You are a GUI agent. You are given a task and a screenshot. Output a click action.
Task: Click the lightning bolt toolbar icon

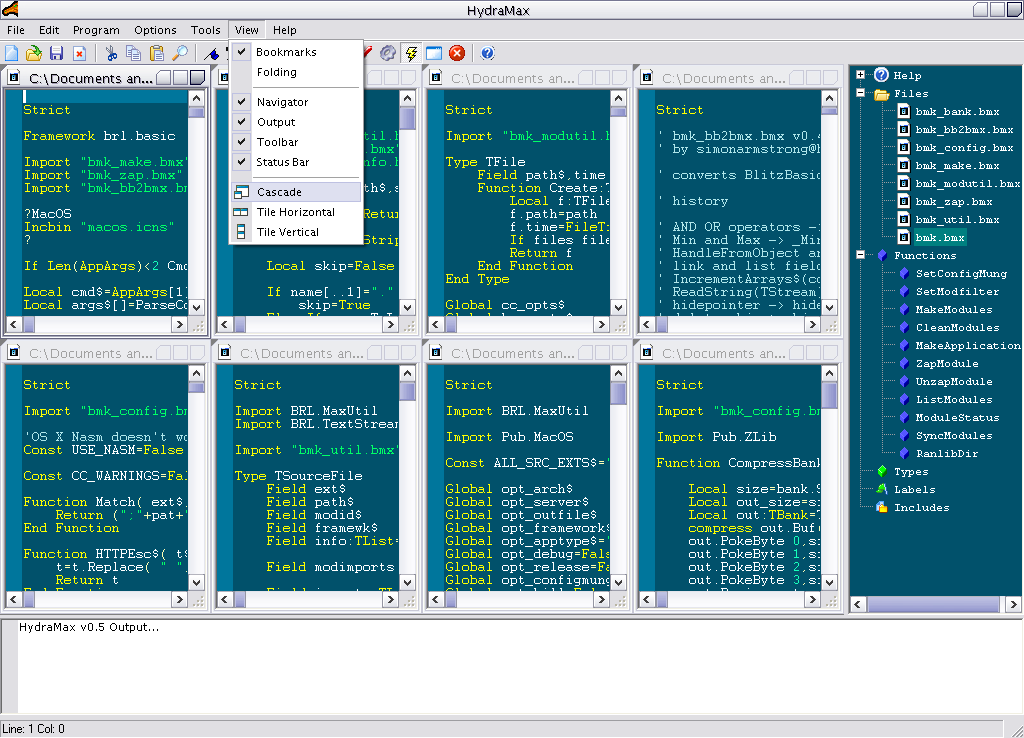pos(411,53)
